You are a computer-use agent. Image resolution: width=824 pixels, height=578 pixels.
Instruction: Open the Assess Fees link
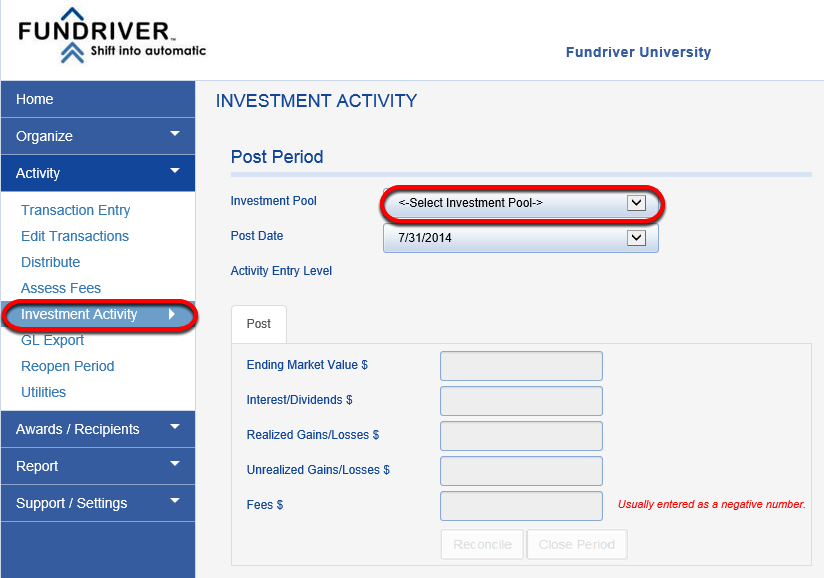point(61,288)
